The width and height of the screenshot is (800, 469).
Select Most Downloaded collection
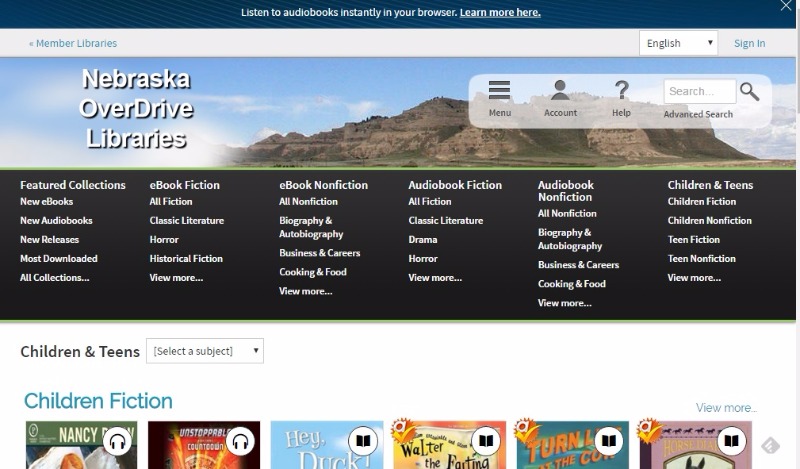tap(59, 258)
